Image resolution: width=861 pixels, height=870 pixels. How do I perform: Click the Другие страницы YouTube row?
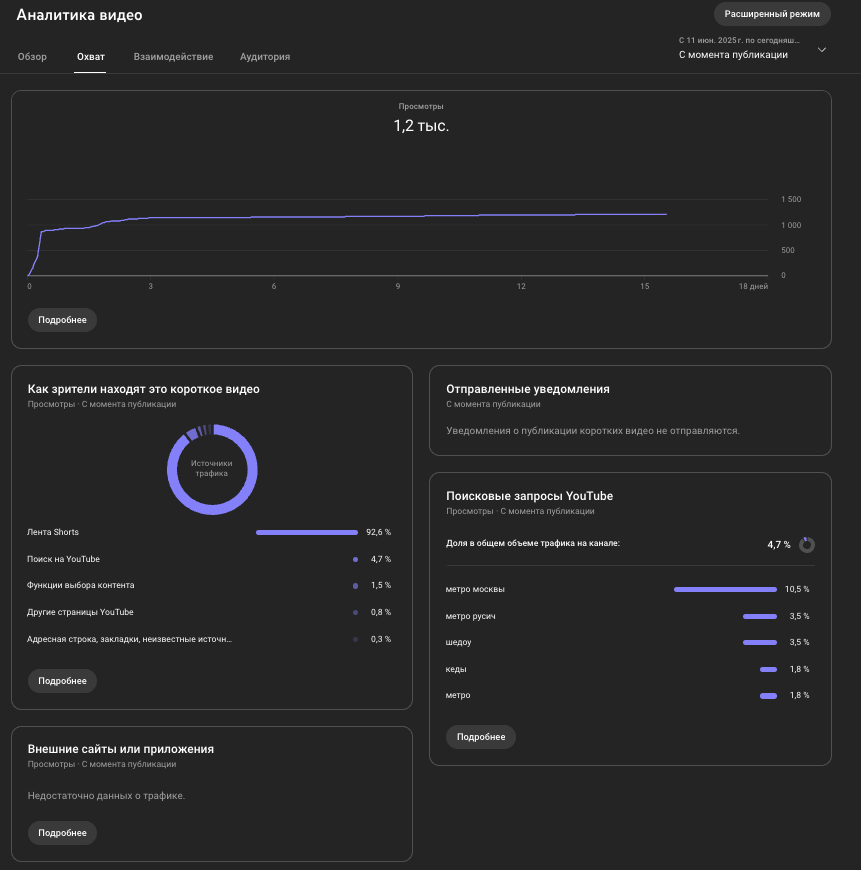click(x=209, y=612)
